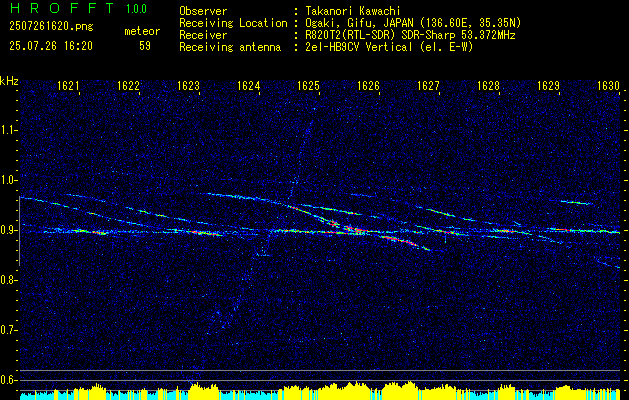Image resolution: width=629 pixels, height=400 pixels.
Task: Click the 1628 time marker
Action: click(489, 85)
